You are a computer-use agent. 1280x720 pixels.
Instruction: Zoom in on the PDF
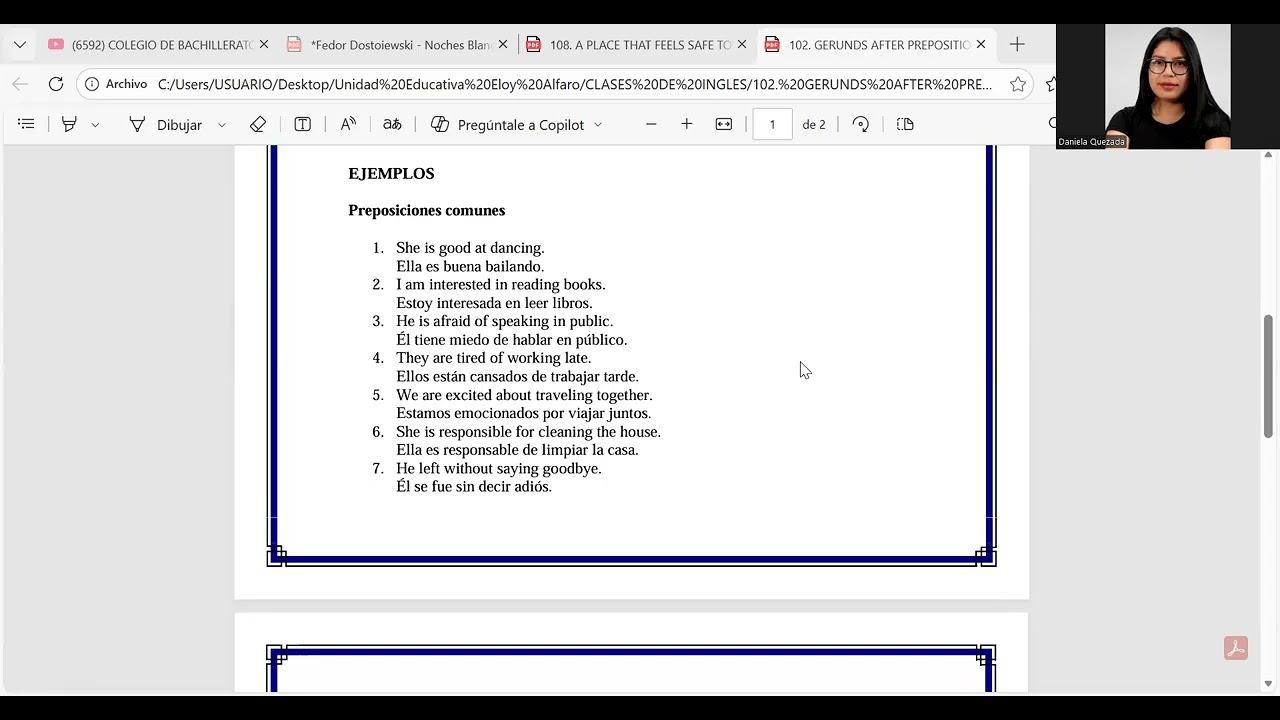686,124
